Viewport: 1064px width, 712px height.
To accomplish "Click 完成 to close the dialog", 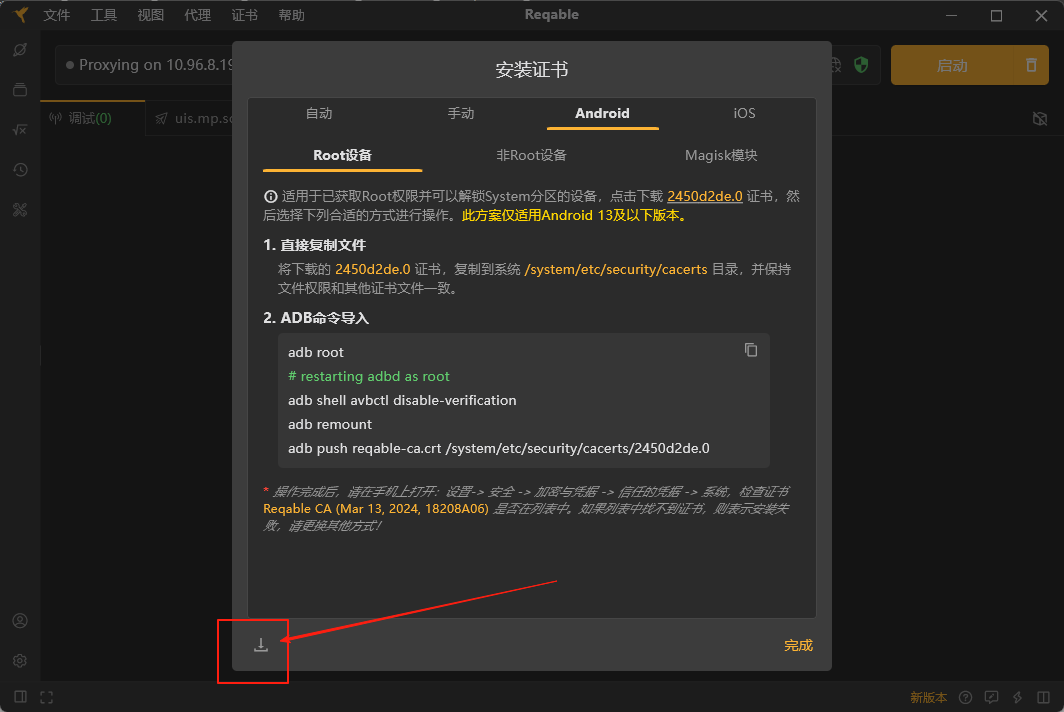I will point(798,645).
